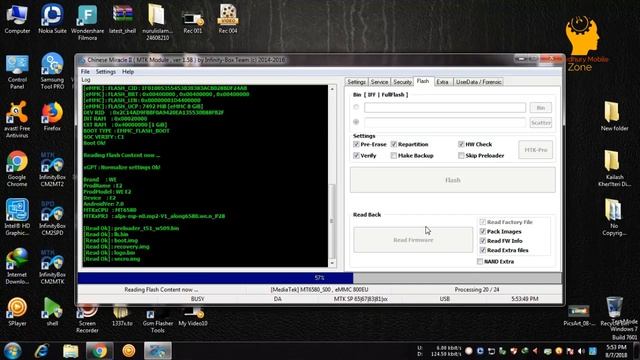Image resolution: width=640 pixels, height=360 pixels.
Task: Open the latest_shell archive icon
Action: [122, 19]
